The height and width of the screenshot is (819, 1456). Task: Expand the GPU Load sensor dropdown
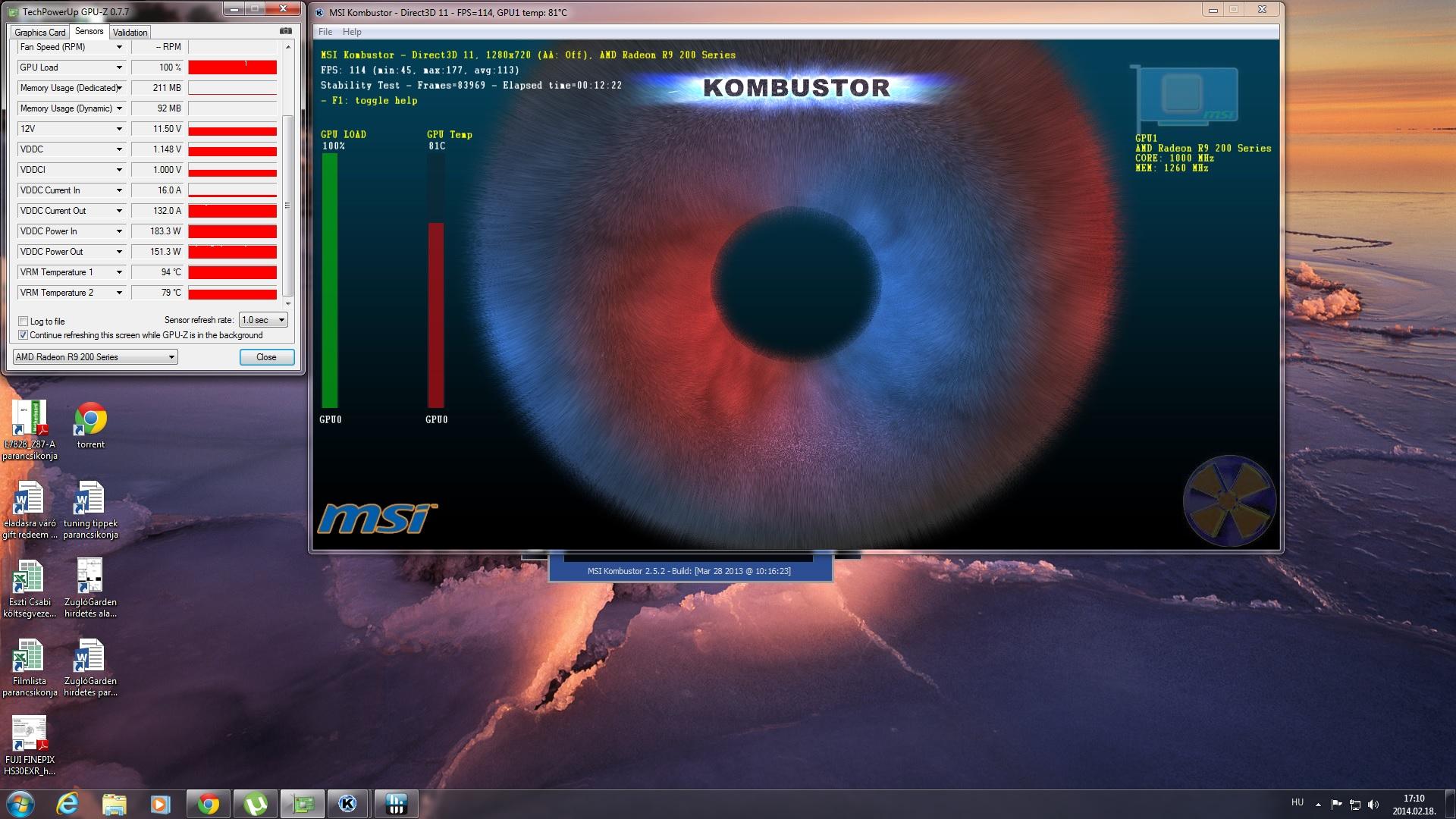coord(119,67)
